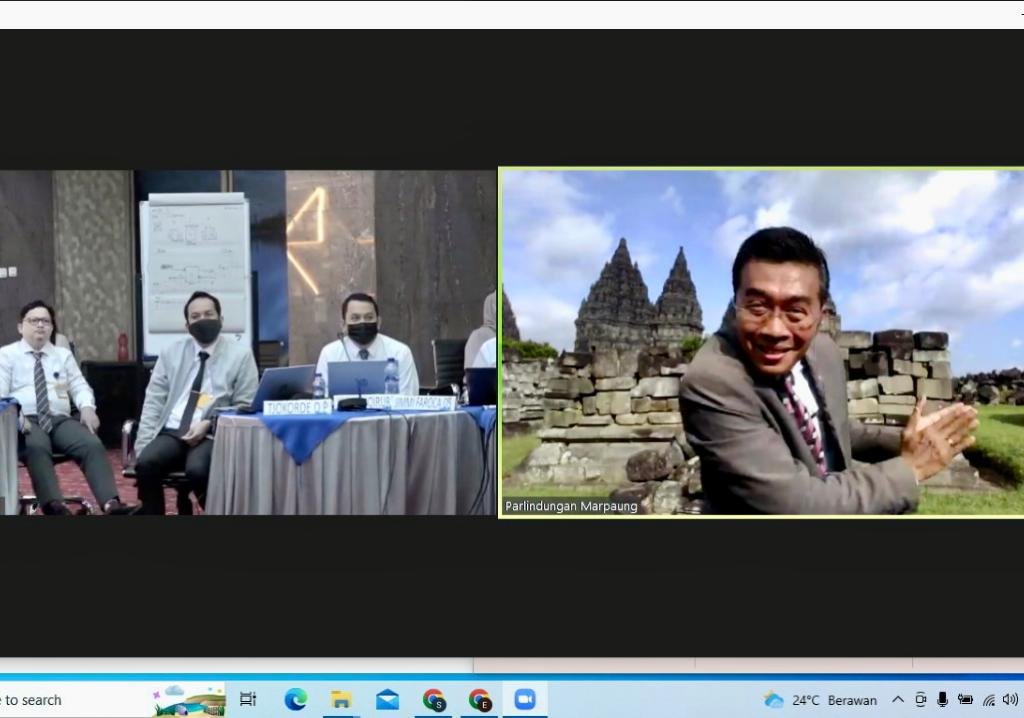Launch Microsoft Edge from the taskbar

[x=295, y=700]
